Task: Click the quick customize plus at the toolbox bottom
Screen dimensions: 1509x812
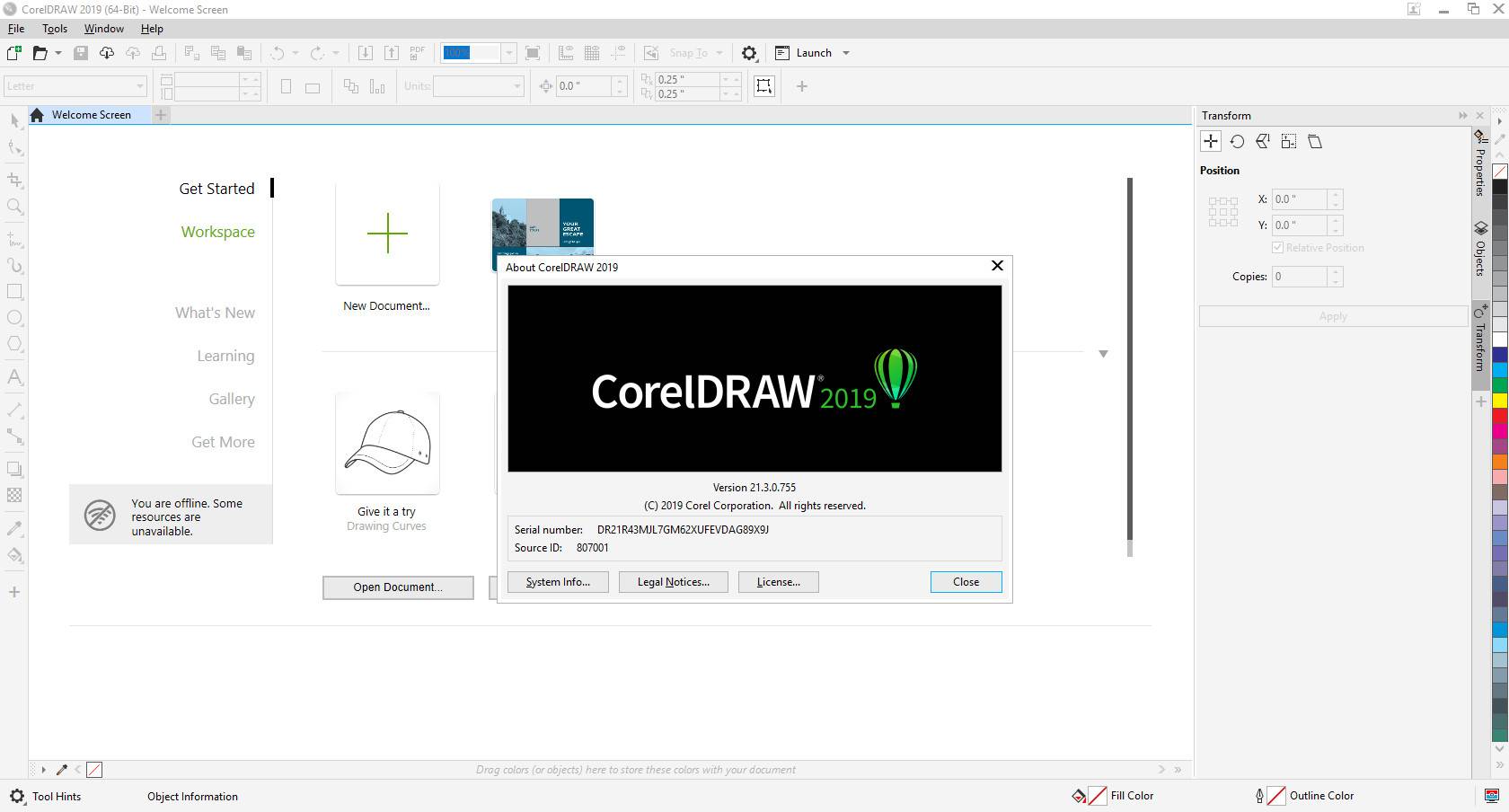Action: (14, 592)
